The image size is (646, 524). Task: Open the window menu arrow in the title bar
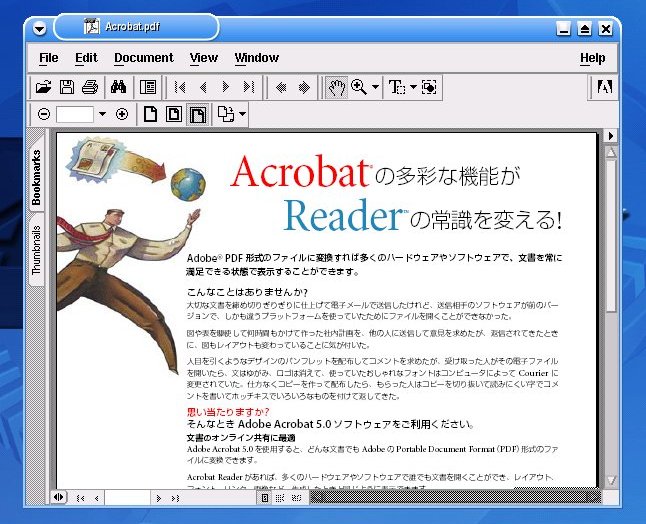(40, 28)
